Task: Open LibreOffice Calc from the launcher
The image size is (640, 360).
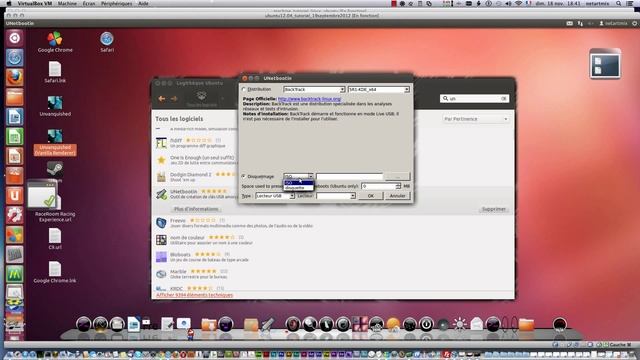Action: (x=14, y=136)
